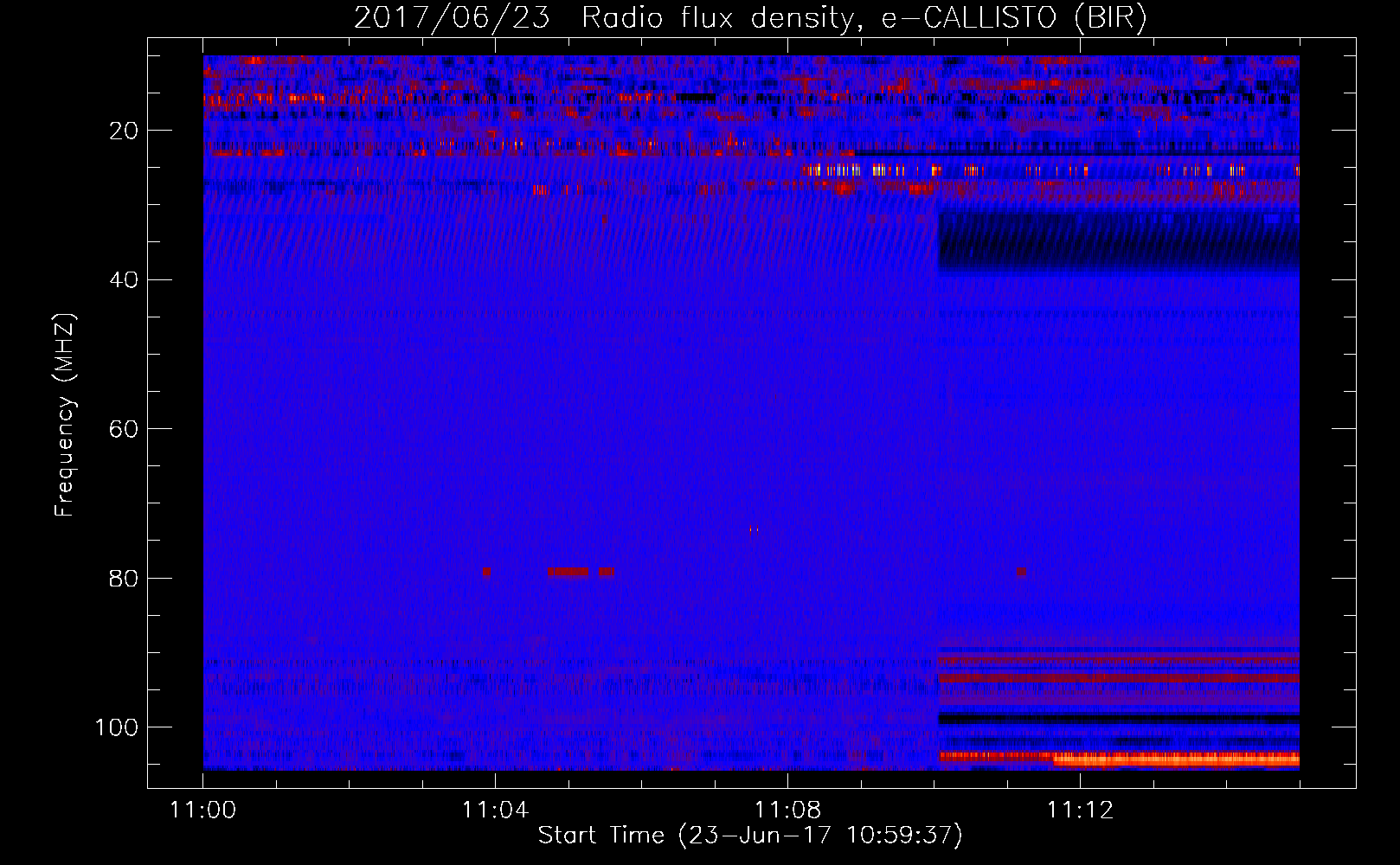Click the 11:08 time axis tick label
Viewport: 1400px width, 865px height.
click(787, 811)
